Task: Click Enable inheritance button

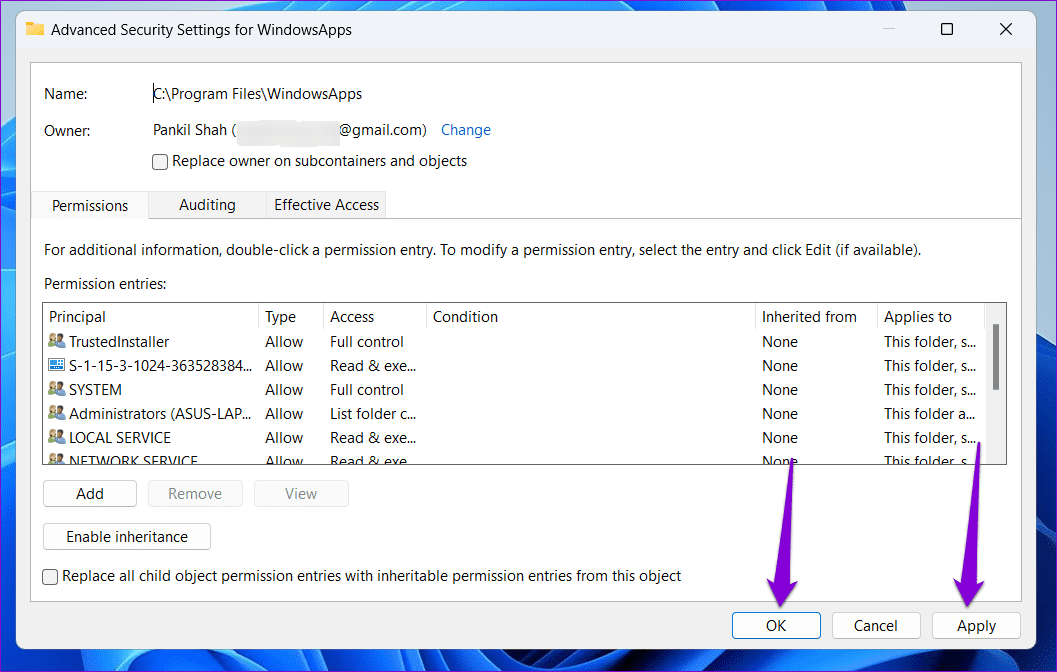Action: click(x=127, y=537)
